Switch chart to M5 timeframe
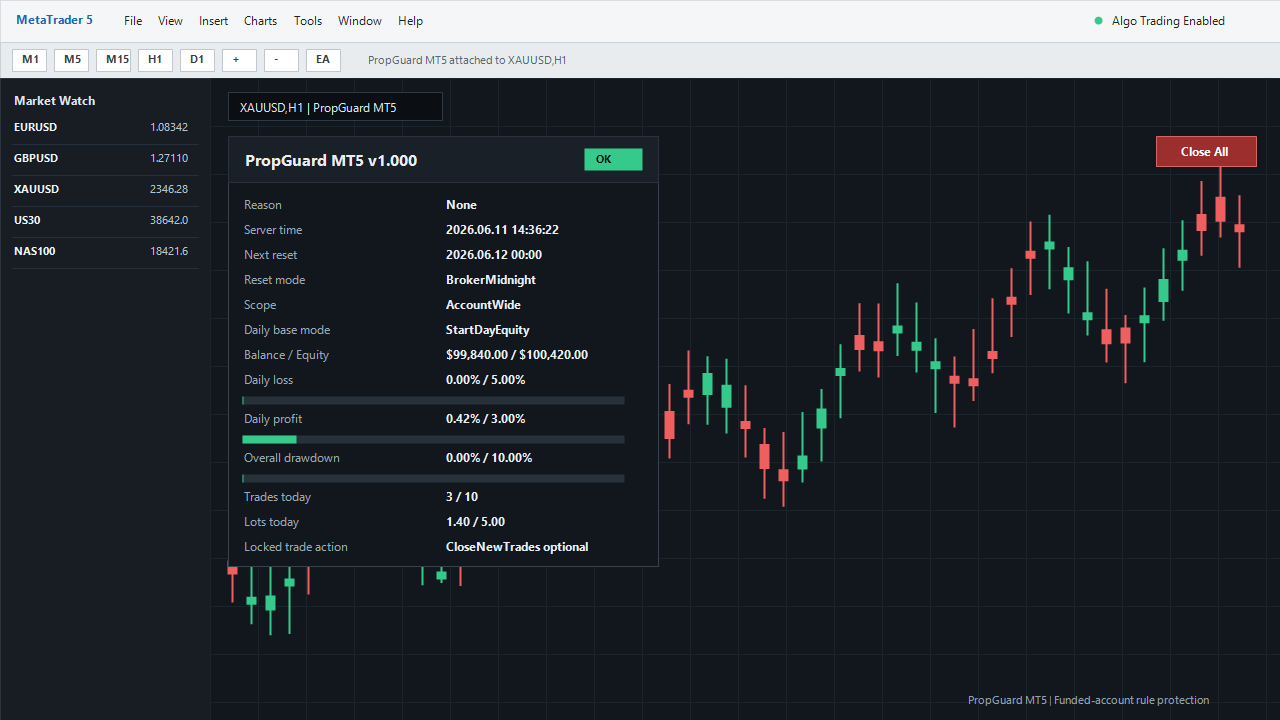Viewport: 1280px width, 720px height. pos(72,60)
